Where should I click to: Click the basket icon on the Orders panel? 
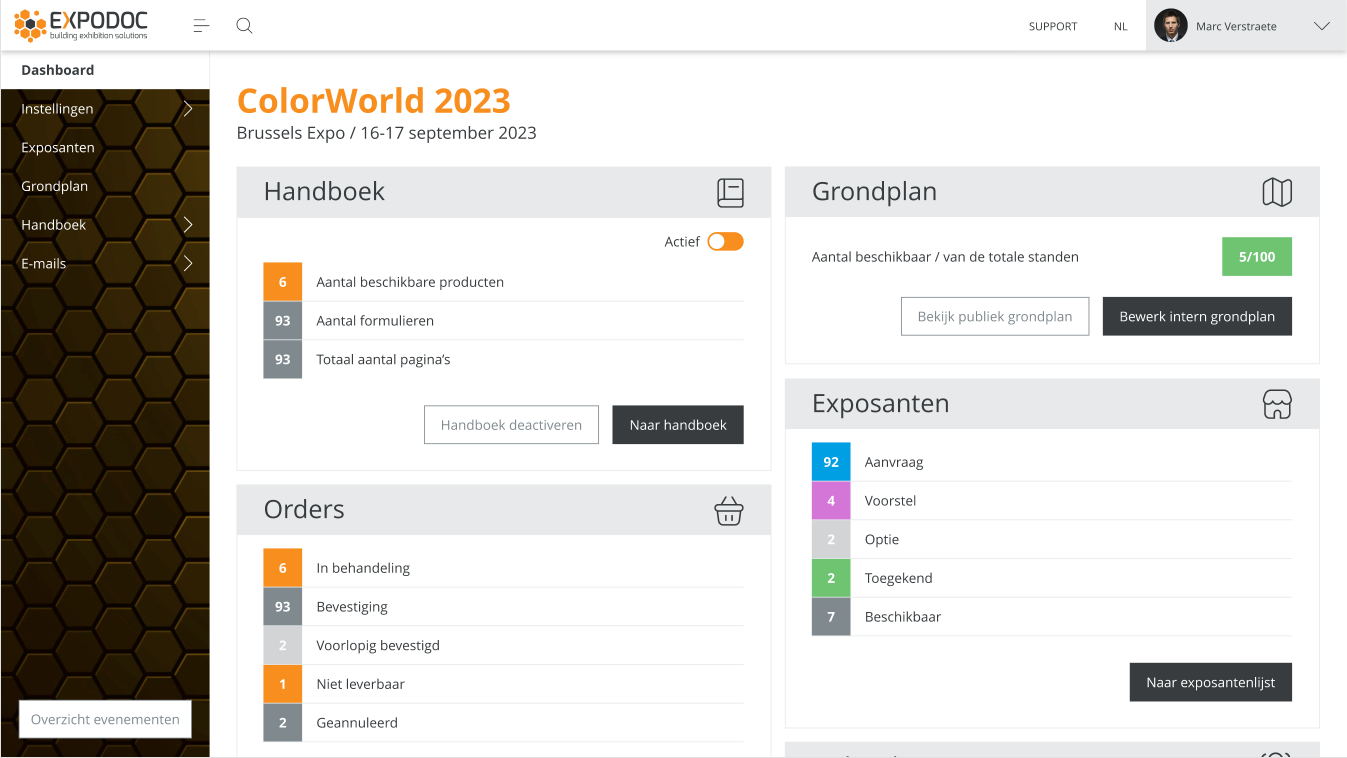(x=729, y=510)
